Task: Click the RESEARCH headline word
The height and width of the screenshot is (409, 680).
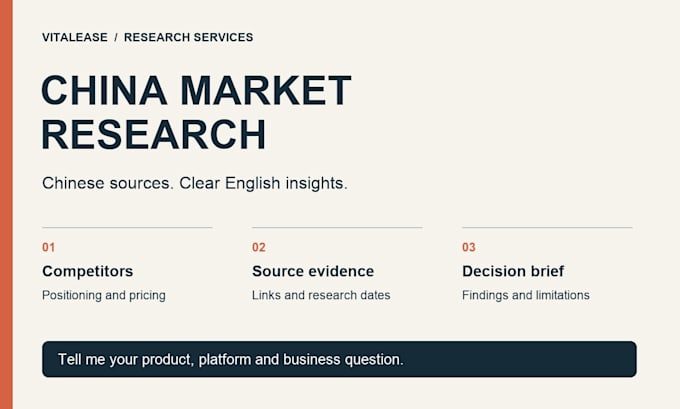Action: coord(154,134)
